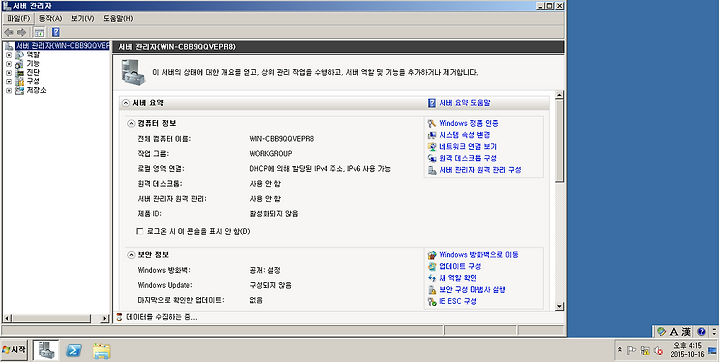Image resolution: width=720 pixels, height=362 pixels.
Task: Click the network warning tray icon
Action: (645, 351)
